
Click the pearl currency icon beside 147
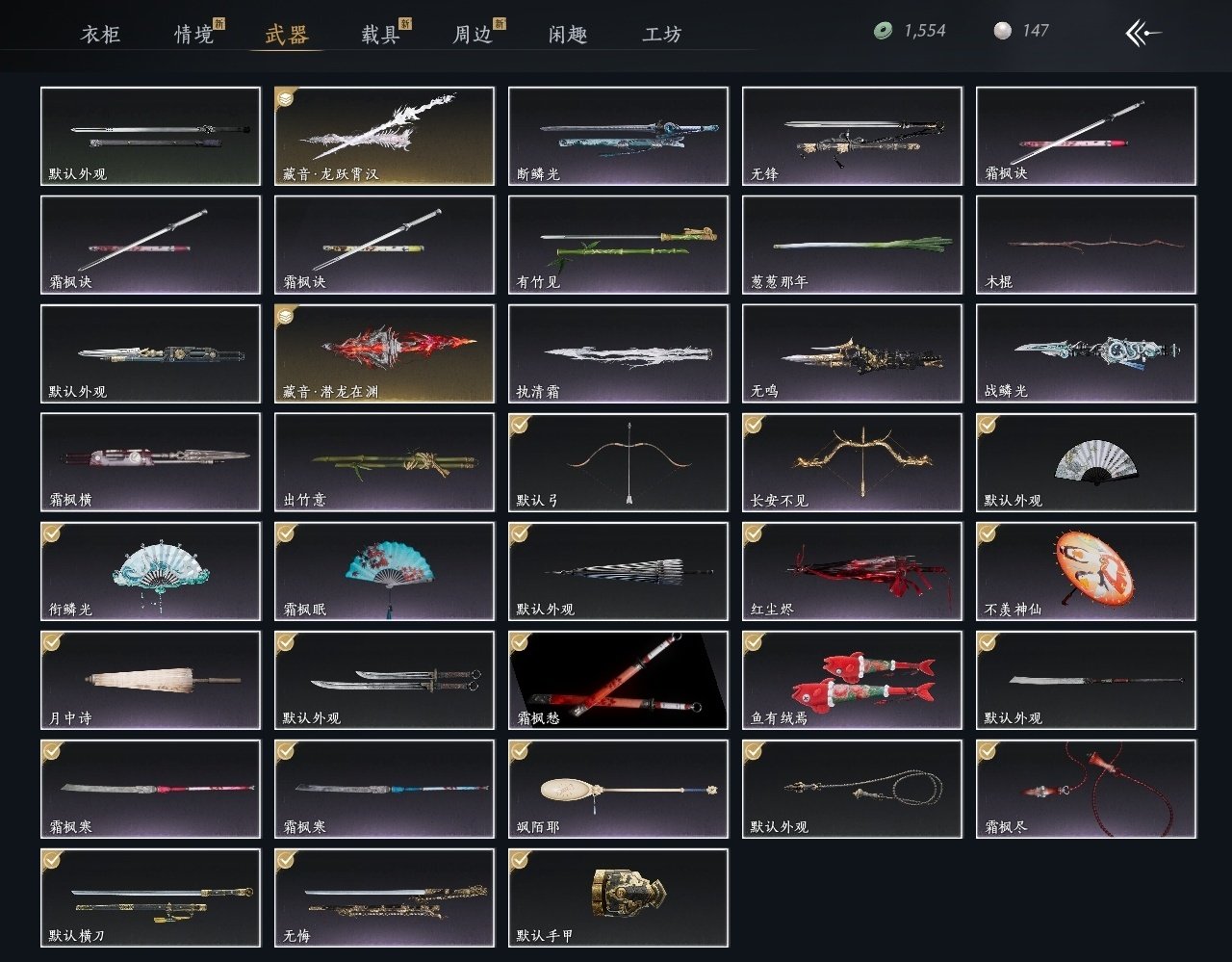(x=1003, y=32)
